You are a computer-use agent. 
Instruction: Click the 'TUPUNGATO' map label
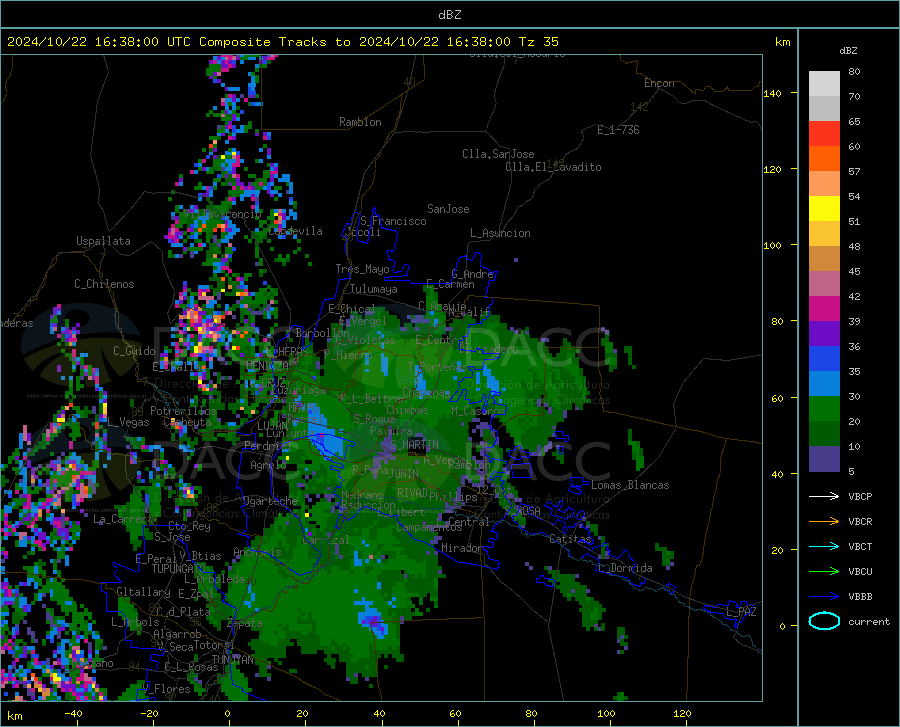coord(179,569)
